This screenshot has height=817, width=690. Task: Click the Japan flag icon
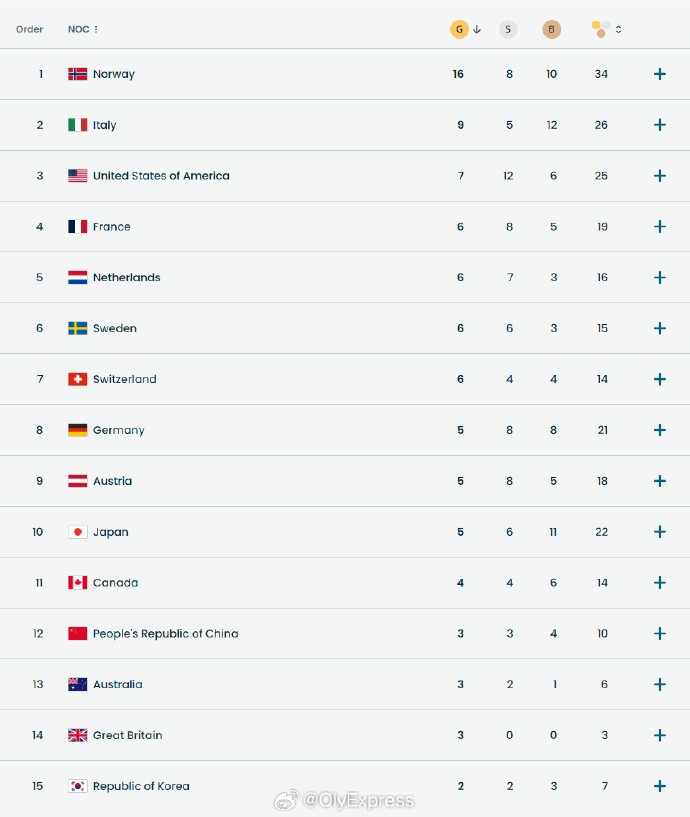coord(78,532)
